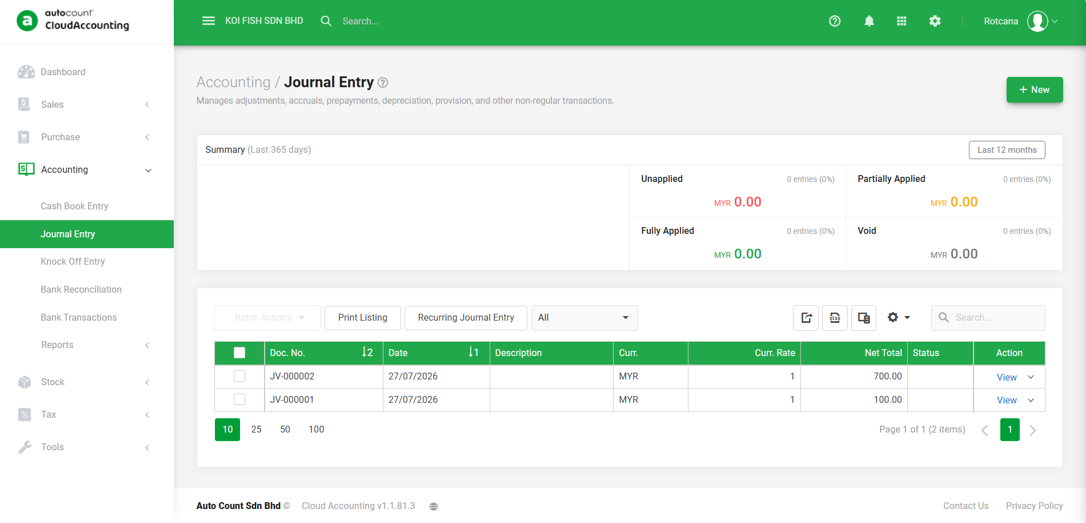This screenshot has width=1086, height=523.
Task: Open the hamburger menu icon
Action: click(208, 21)
